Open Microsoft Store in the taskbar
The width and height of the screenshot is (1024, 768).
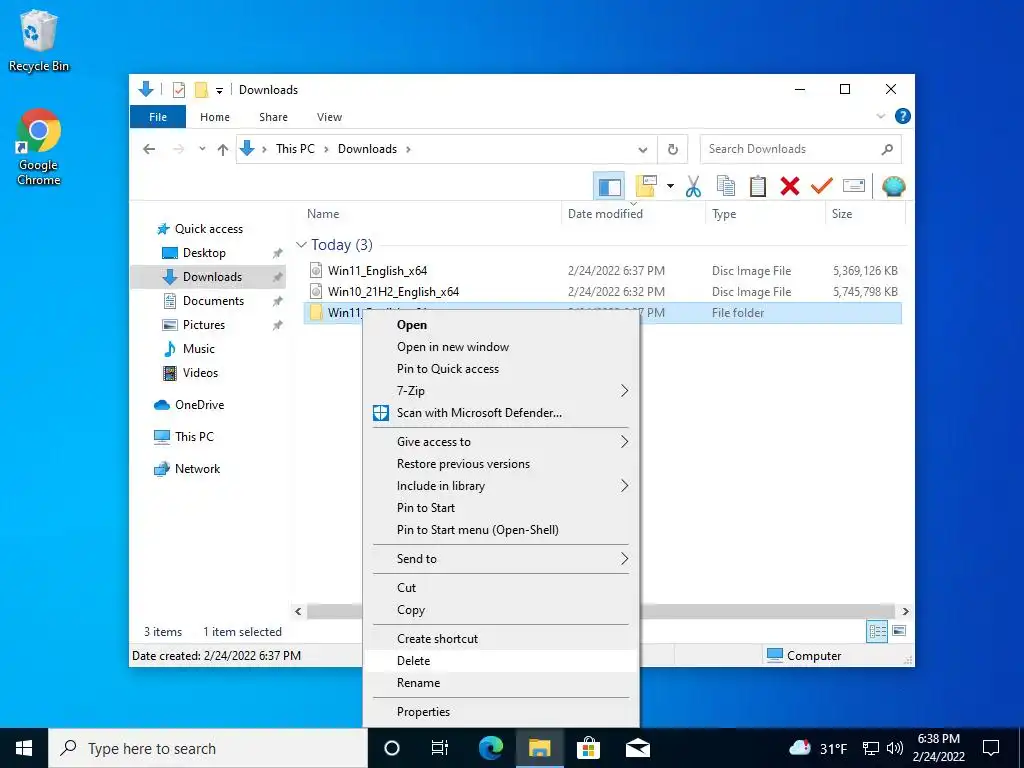point(588,748)
